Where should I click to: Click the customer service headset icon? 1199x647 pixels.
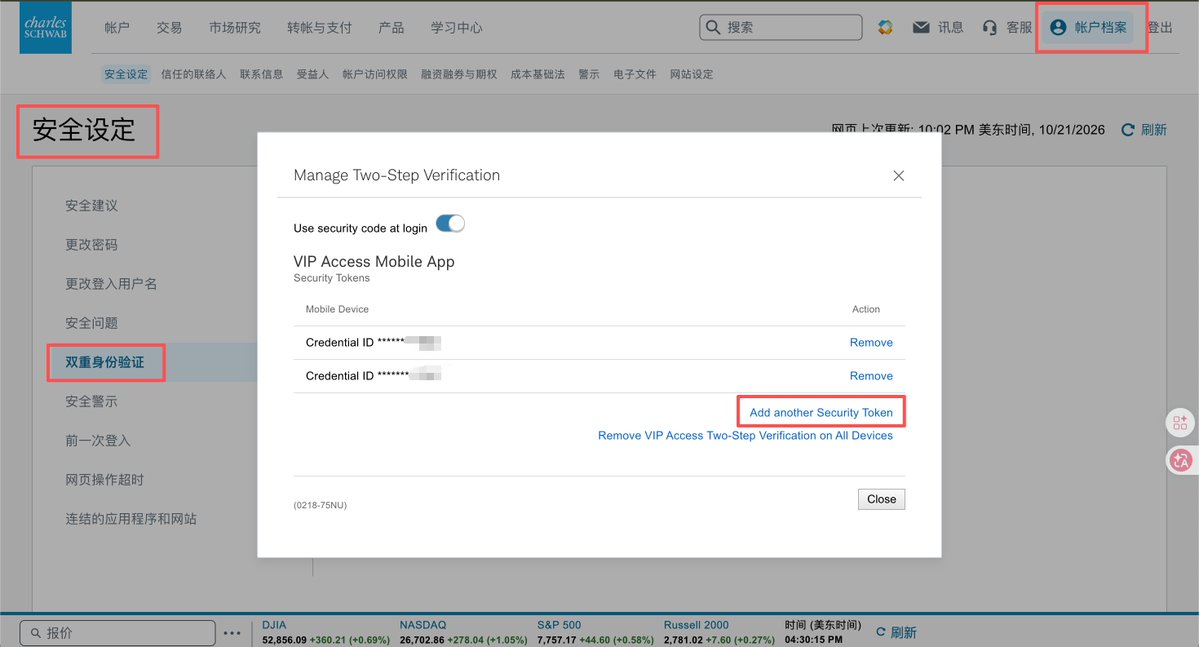point(989,28)
